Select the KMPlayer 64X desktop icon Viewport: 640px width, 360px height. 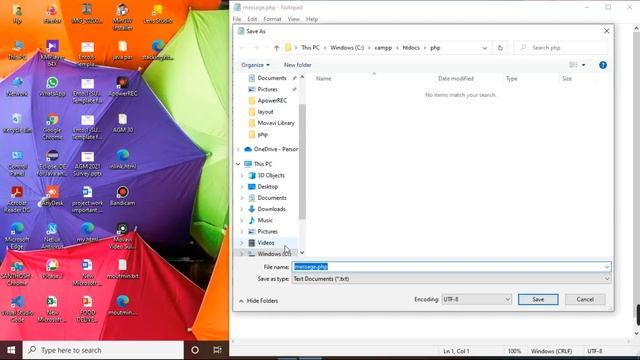pos(52,53)
